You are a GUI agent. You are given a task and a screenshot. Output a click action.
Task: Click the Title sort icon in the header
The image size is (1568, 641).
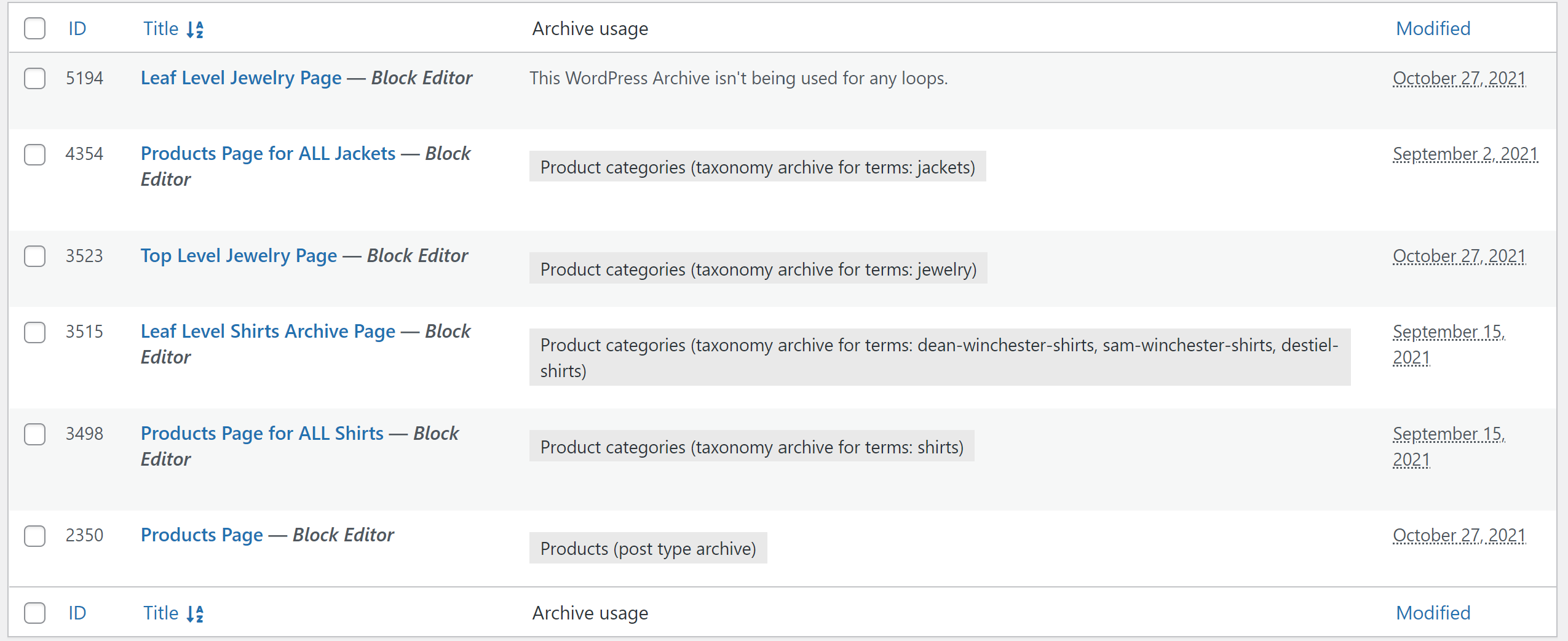(195, 29)
